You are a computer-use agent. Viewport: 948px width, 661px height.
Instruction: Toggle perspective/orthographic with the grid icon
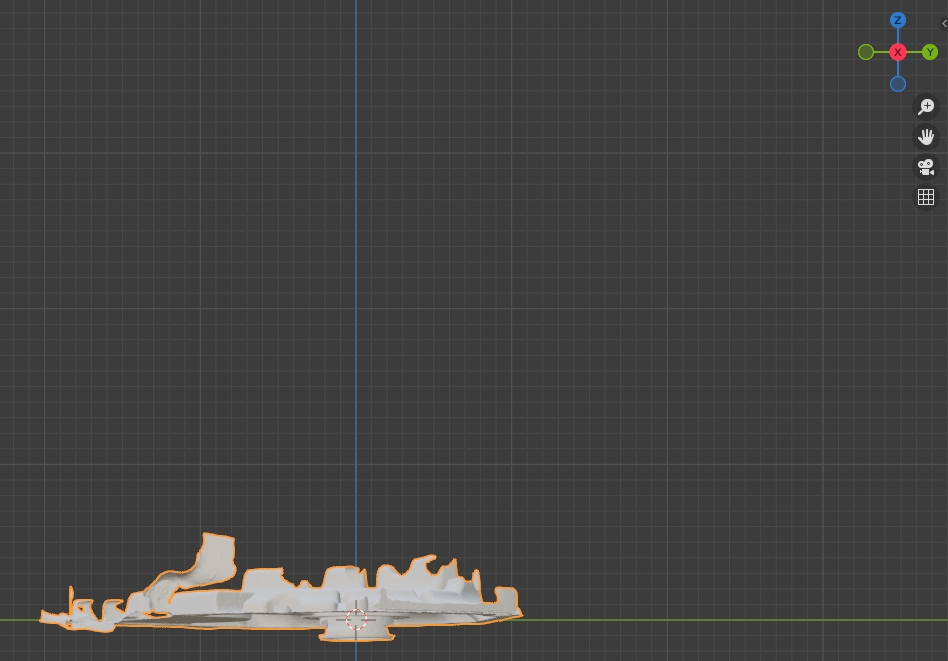click(x=926, y=197)
